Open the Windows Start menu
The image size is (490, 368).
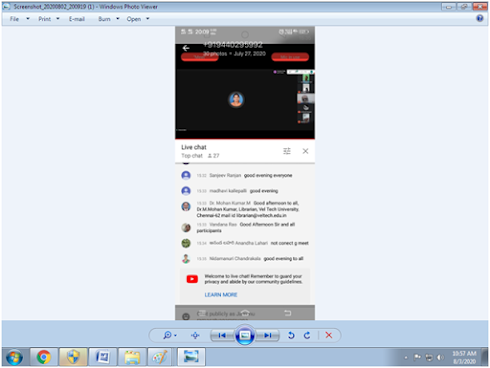click(x=14, y=358)
